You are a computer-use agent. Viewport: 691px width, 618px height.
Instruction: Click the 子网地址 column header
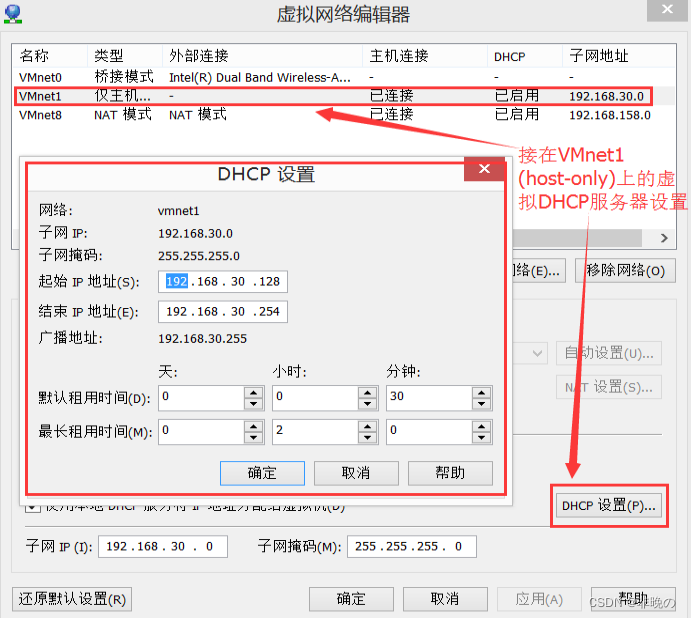click(x=619, y=56)
